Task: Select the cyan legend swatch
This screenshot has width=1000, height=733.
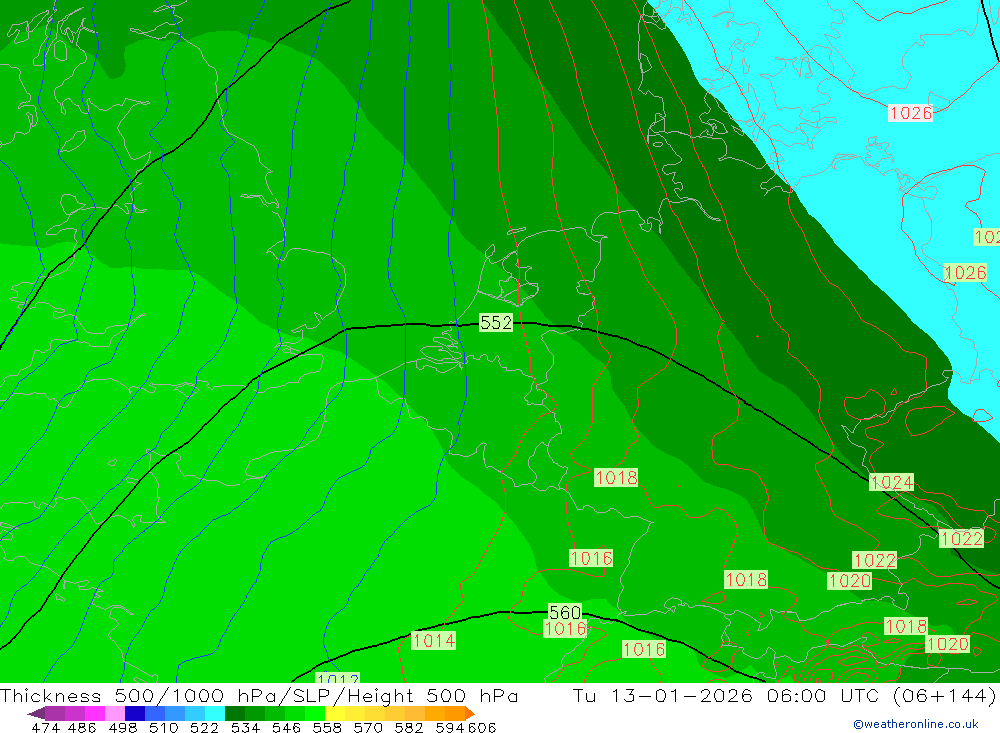Action: [x=215, y=713]
